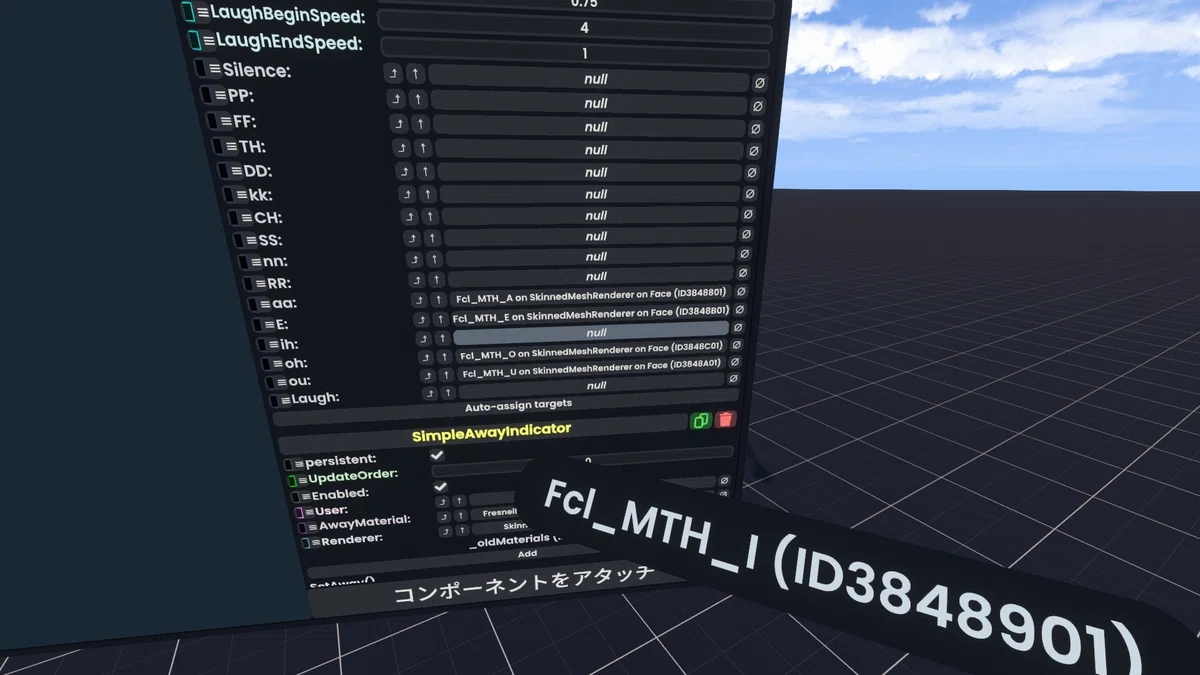Click the null reference field in the Laugh row
This screenshot has width=1200, height=675.
[594, 384]
